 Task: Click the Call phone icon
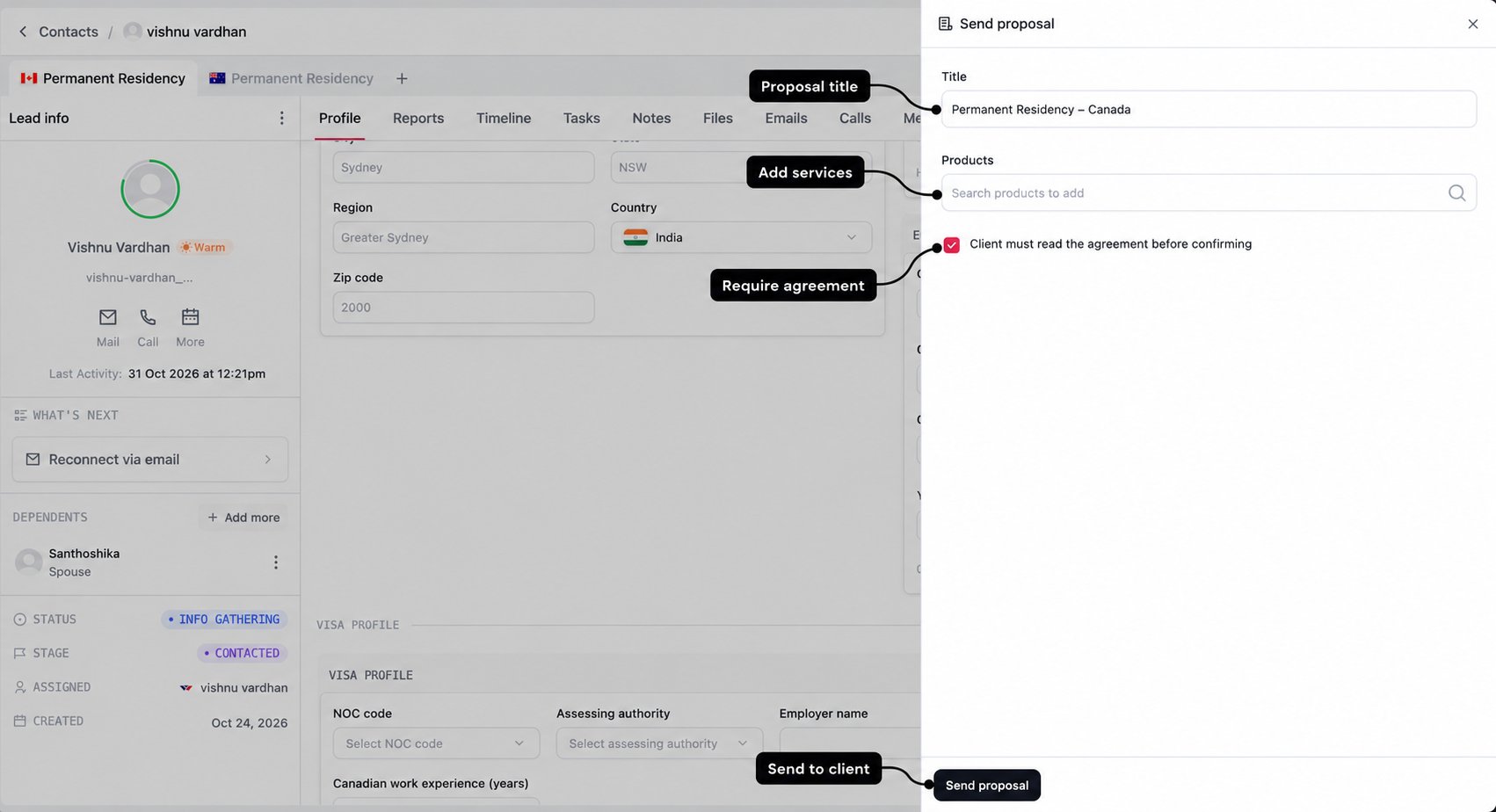coord(148,317)
